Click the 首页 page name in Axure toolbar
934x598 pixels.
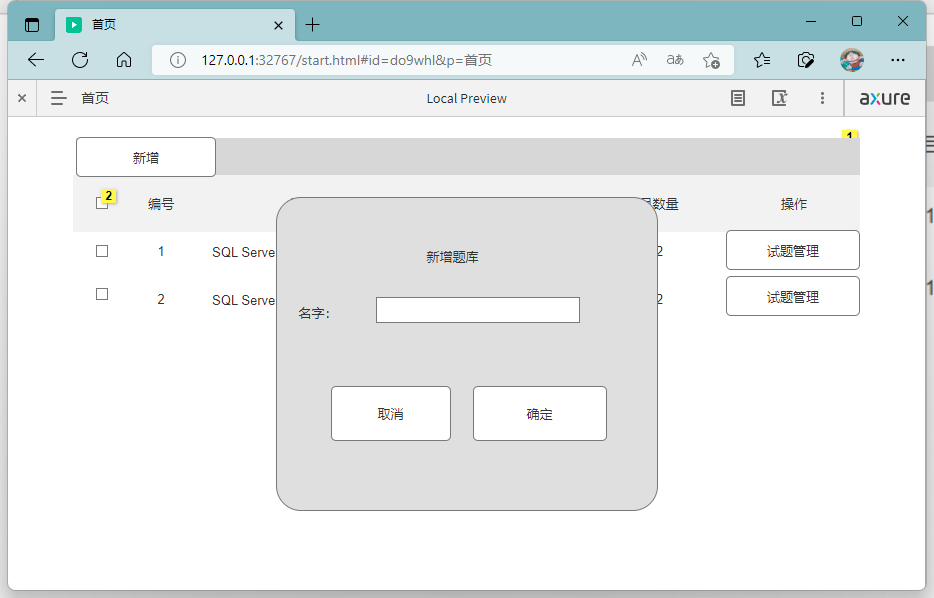pos(95,98)
